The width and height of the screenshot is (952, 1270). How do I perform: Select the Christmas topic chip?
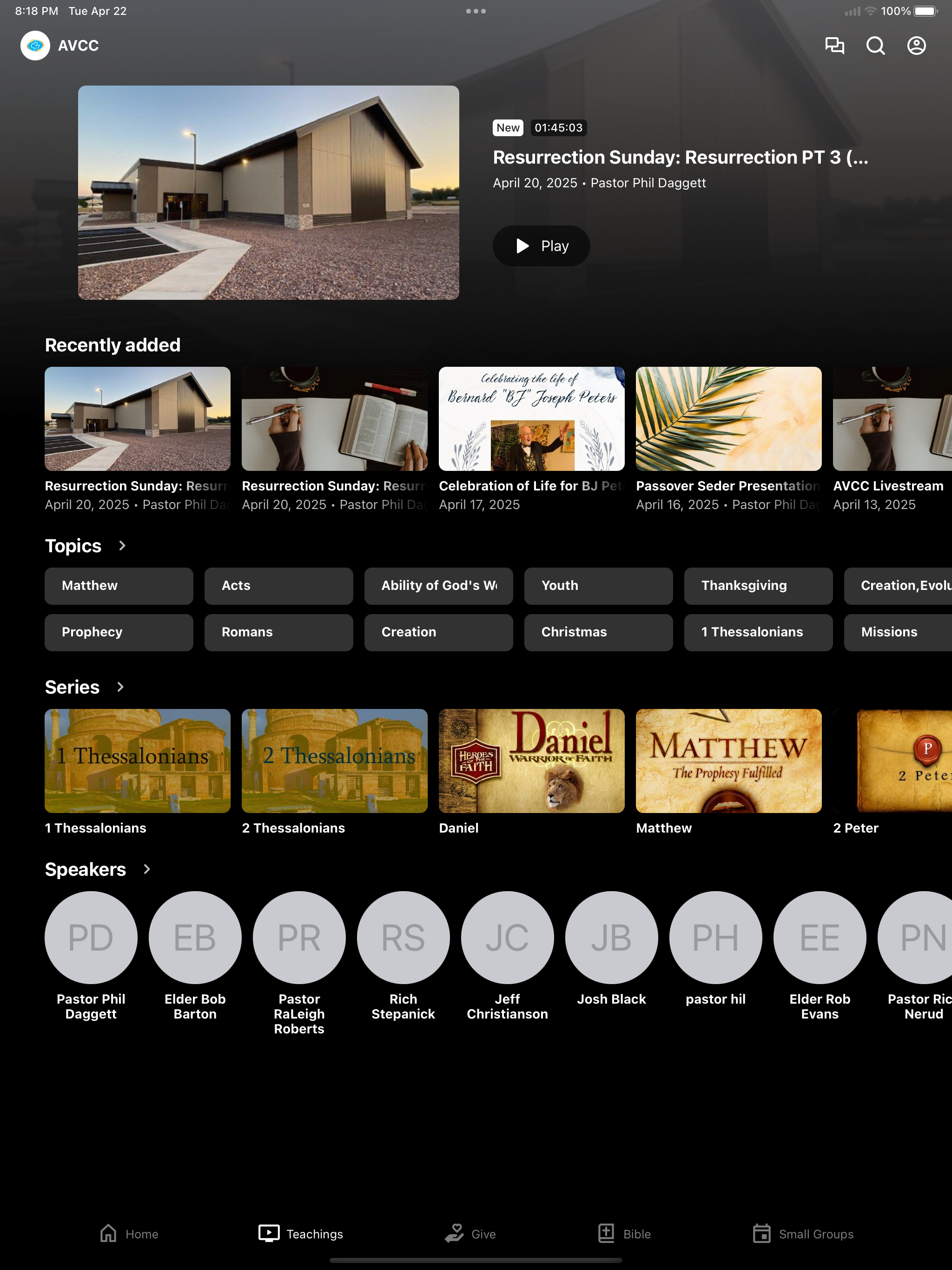coord(598,632)
